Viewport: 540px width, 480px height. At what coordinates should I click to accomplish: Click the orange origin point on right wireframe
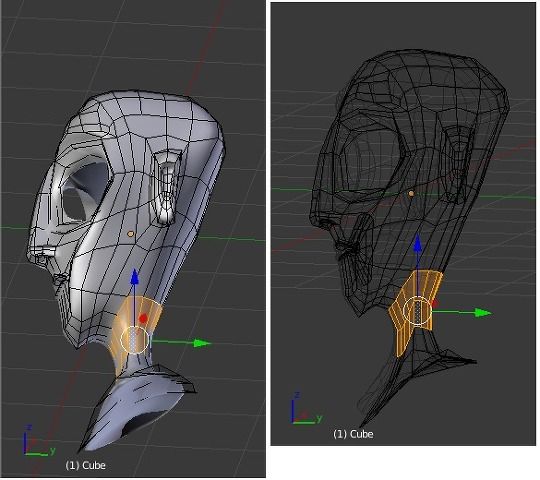(411, 194)
